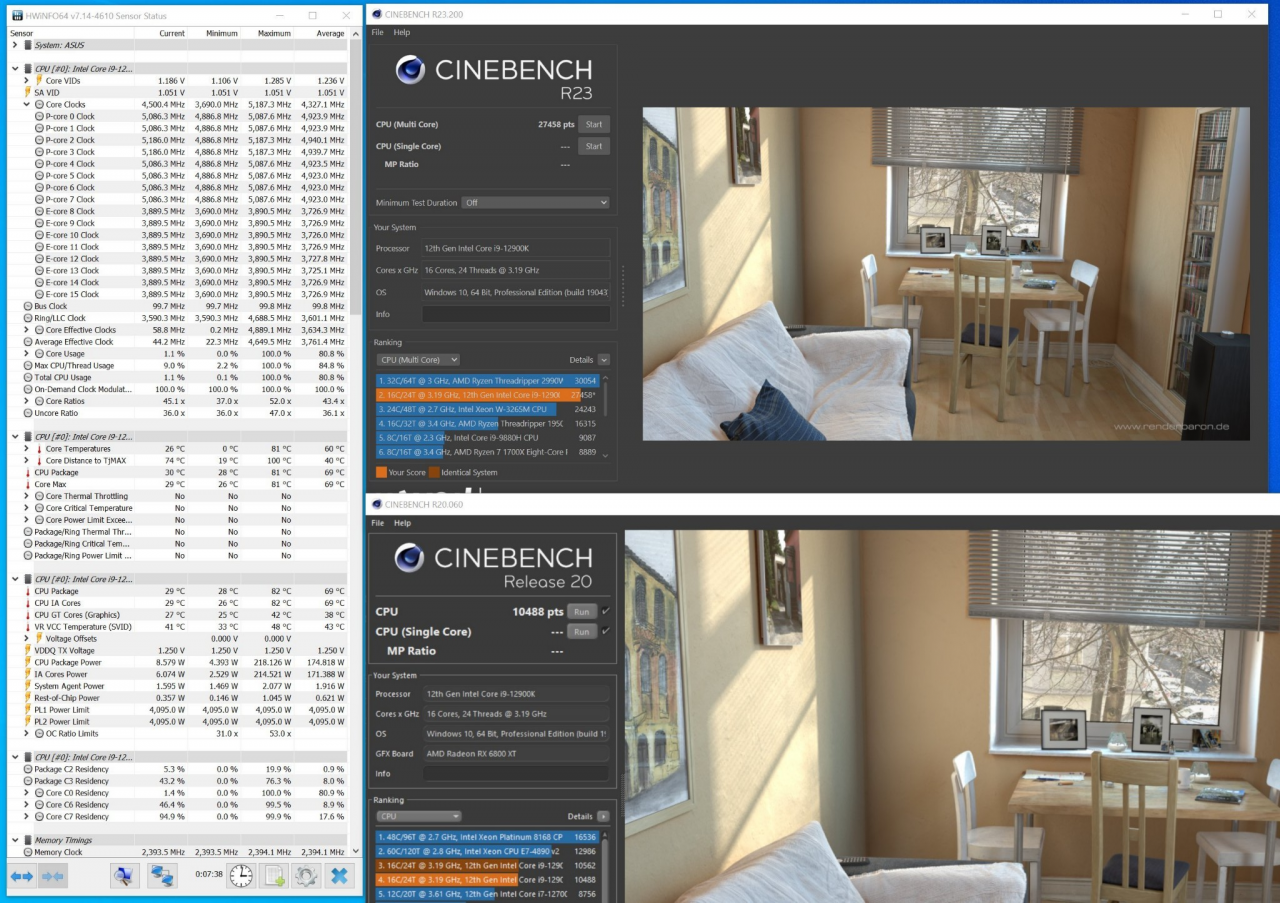The width and height of the screenshot is (1280, 903).
Task: Run the CPU test in Cinebench R20
Action: point(581,611)
